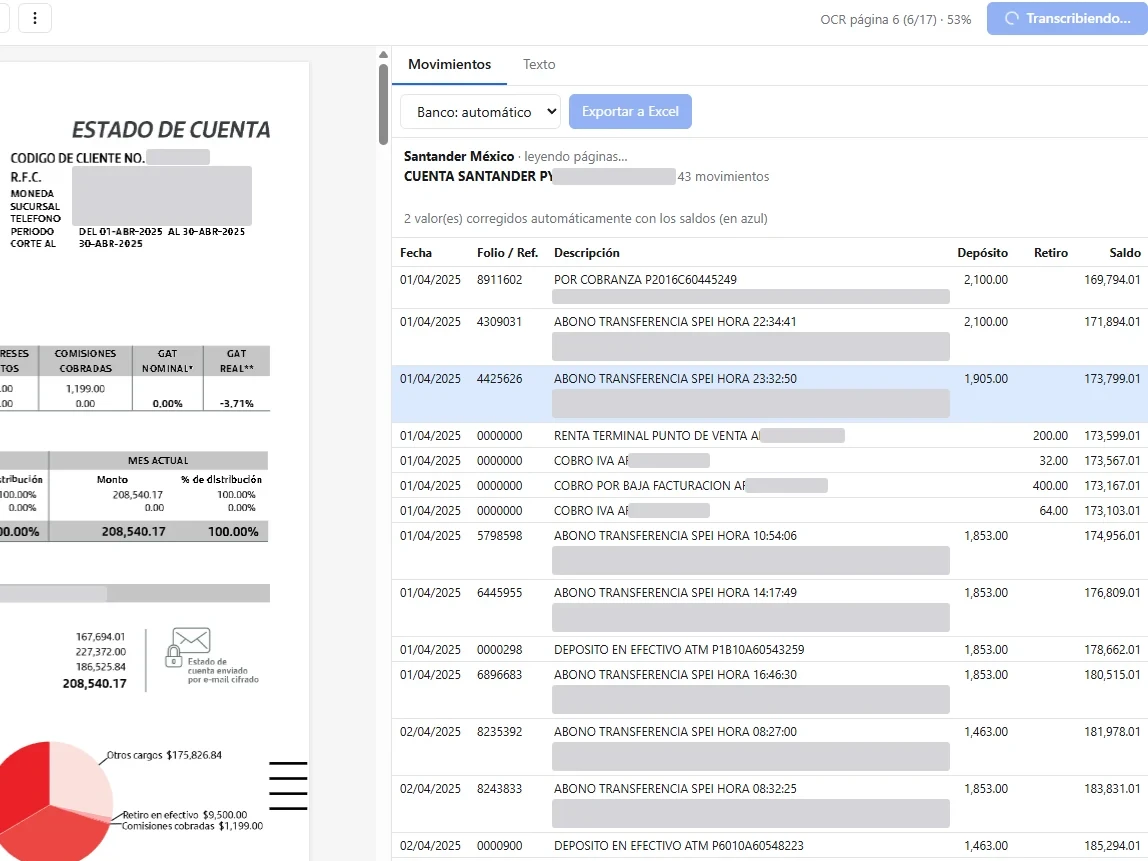Image resolution: width=1148 pixels, height=861 pixels.
Task: Click the Transcribiendo spinner button
Action: click(1067, 18)
